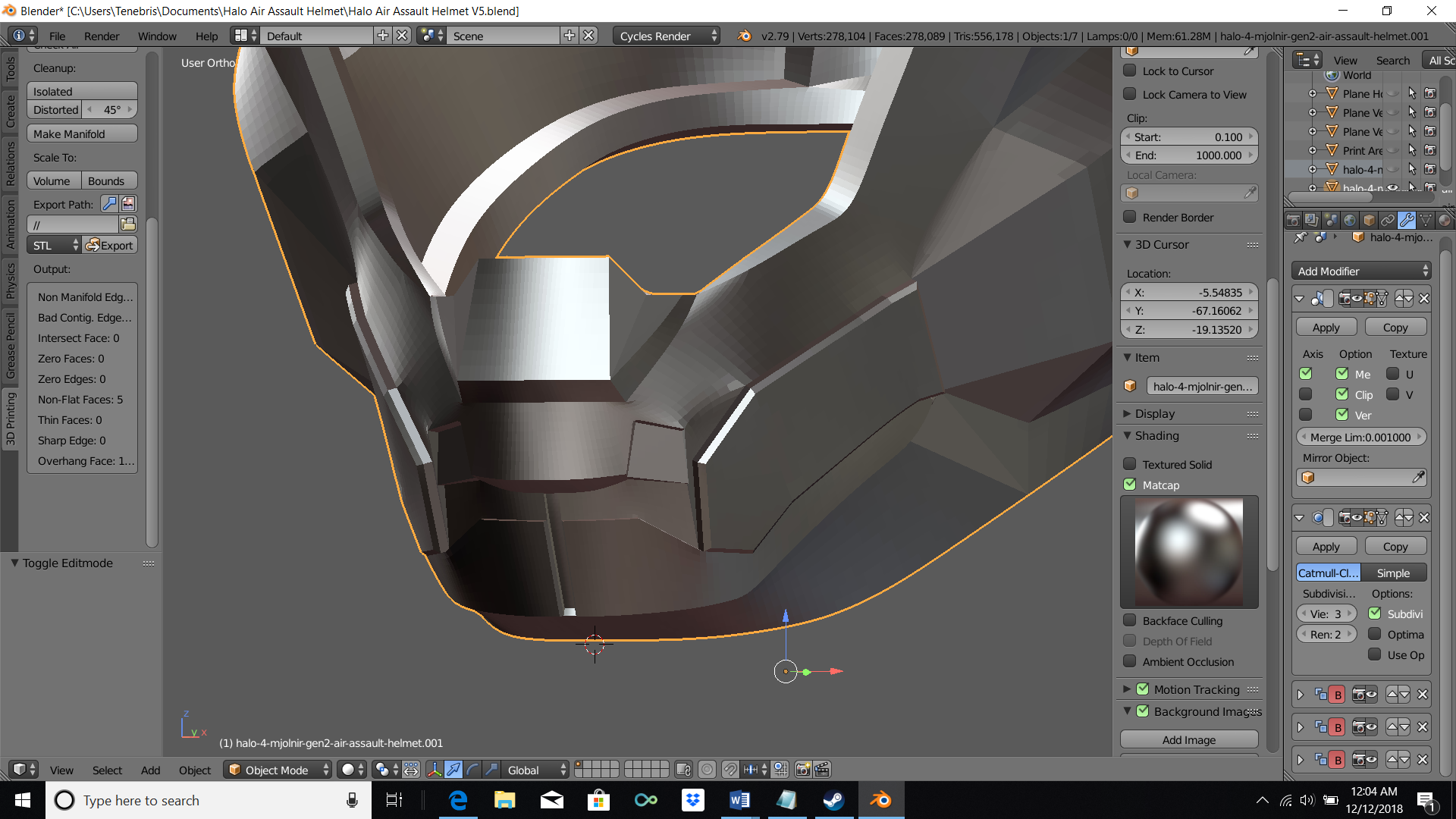
Task: Open the Render menu
Action: [x=102, y=36]
